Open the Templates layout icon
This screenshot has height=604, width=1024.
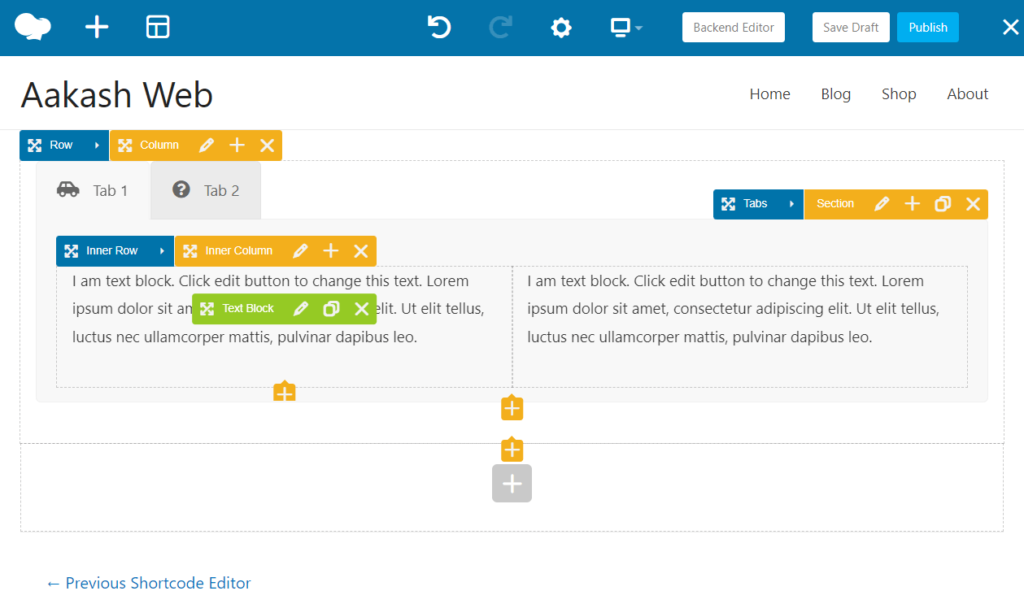157,27
